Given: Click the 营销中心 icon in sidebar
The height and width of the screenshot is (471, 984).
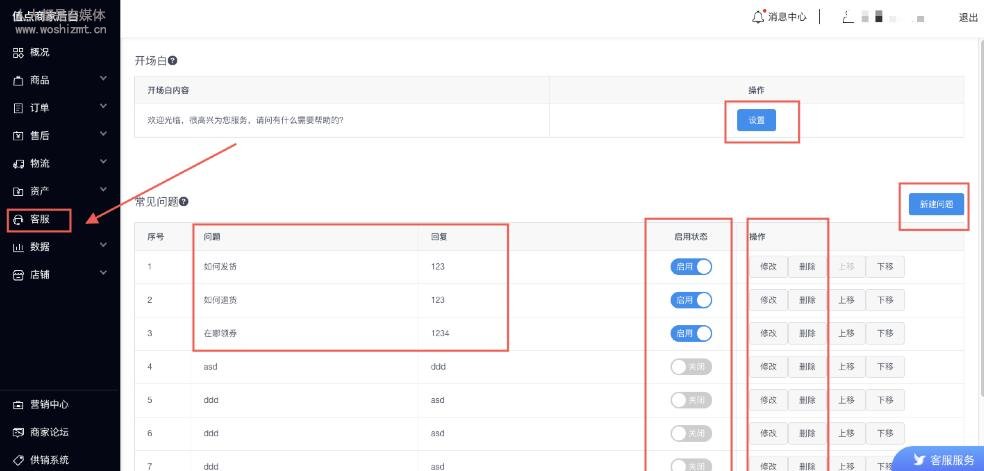Looking at the screenshot, I should click(x=18, y=405).
